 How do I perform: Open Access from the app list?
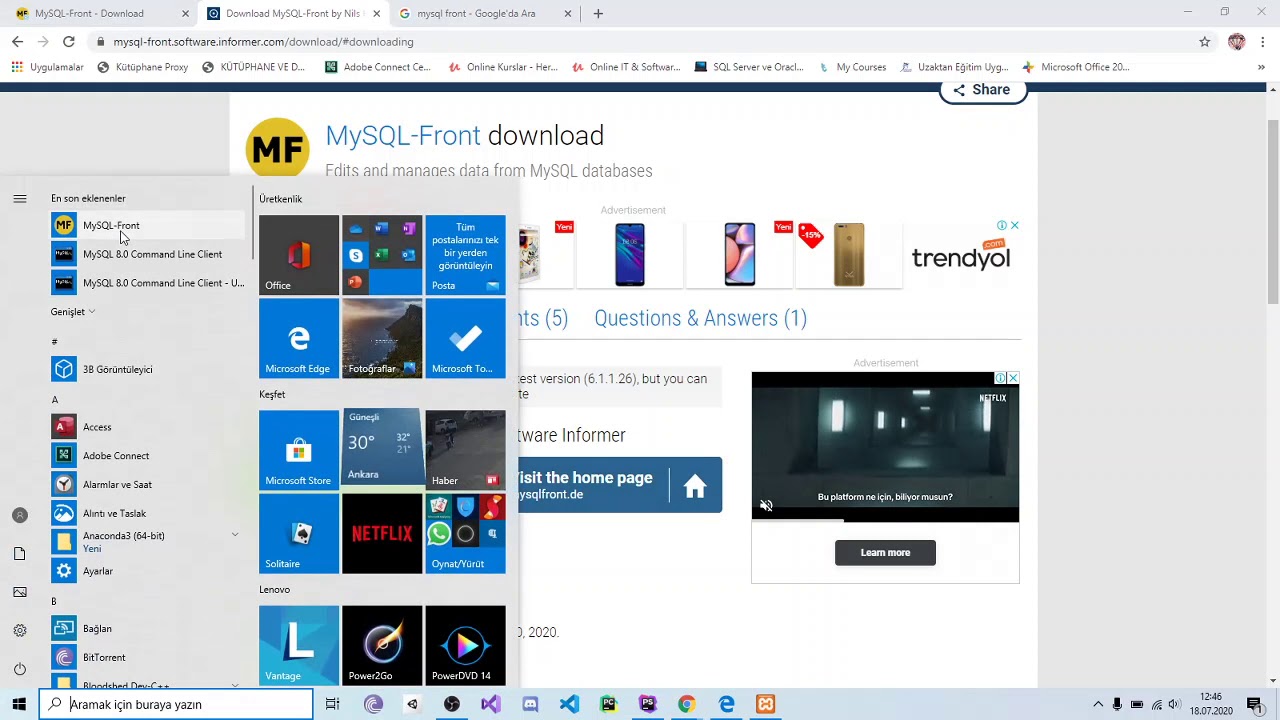coord(146,427)
